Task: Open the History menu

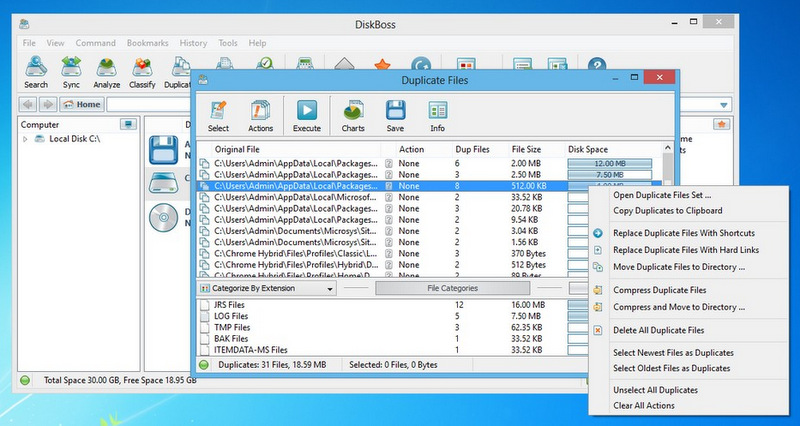Action: click(193, 43)
